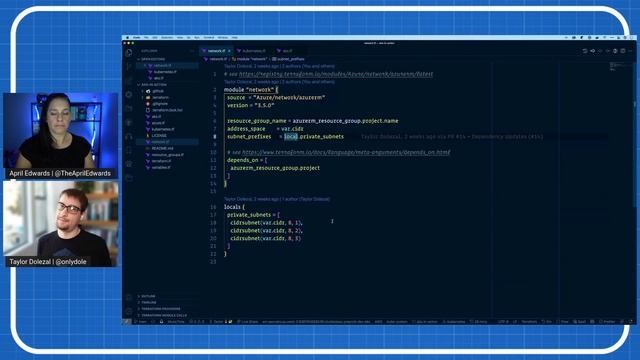Expand the Timeline panel
Image resolution: width=640 pixels, height=360 pixels.
149,302
